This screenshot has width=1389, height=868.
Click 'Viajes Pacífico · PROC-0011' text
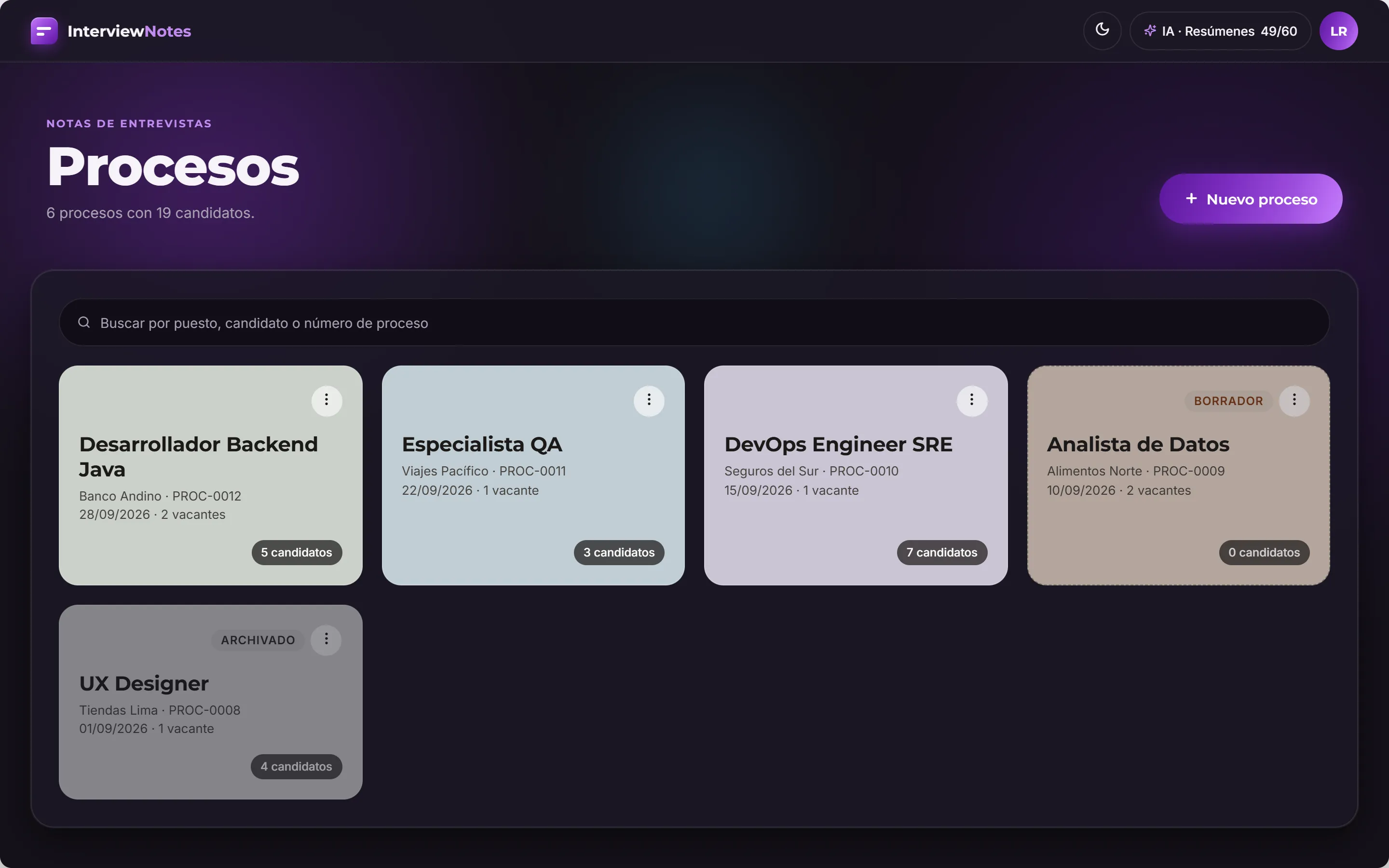[484, 471]
